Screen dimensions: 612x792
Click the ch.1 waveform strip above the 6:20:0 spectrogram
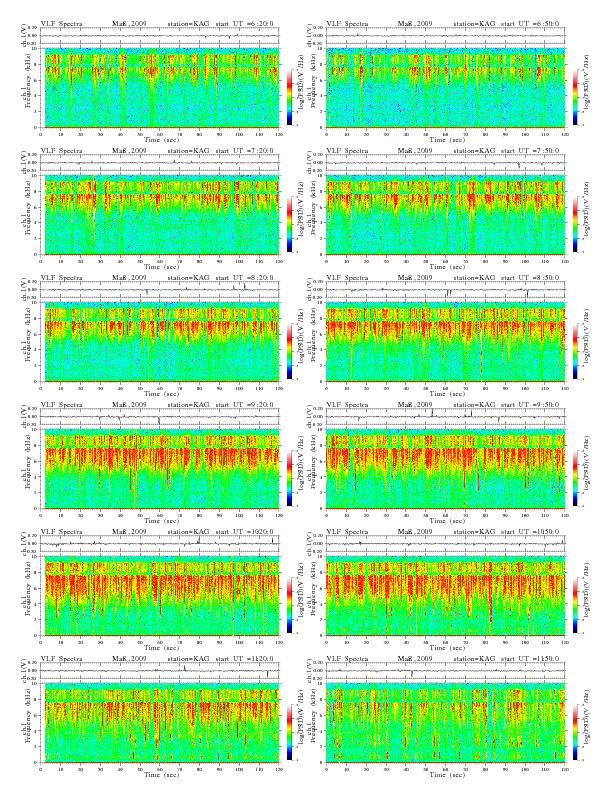(x=160, y=36)
